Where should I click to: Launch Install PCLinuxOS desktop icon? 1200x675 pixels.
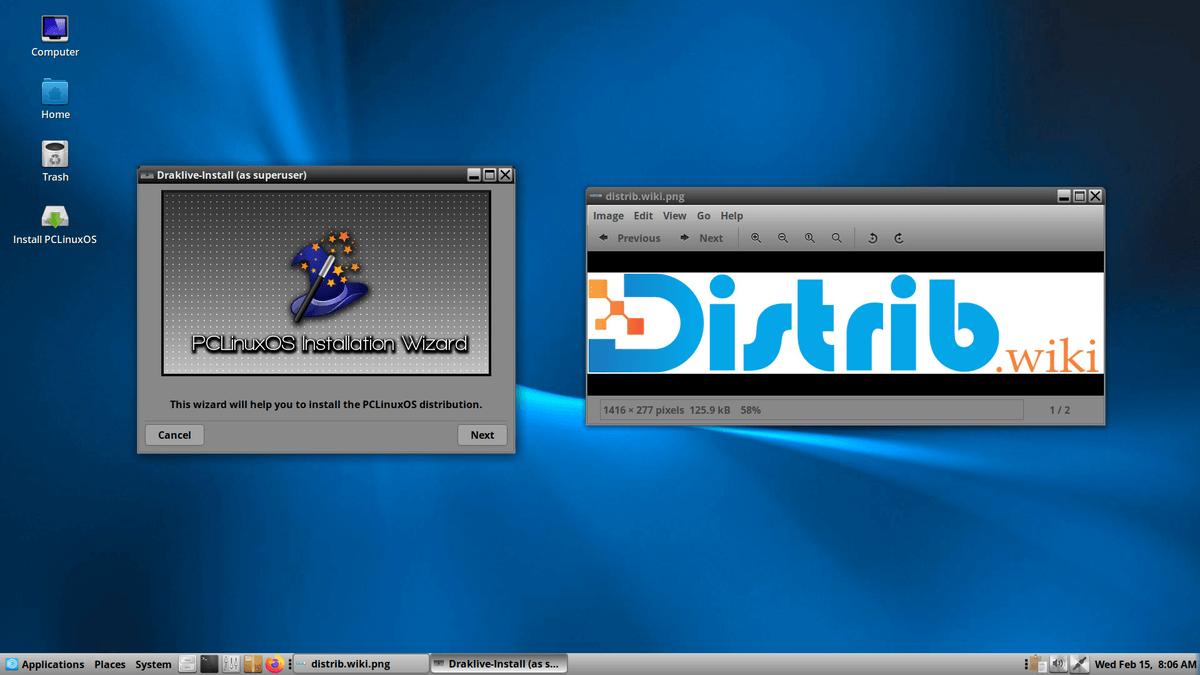55,224
